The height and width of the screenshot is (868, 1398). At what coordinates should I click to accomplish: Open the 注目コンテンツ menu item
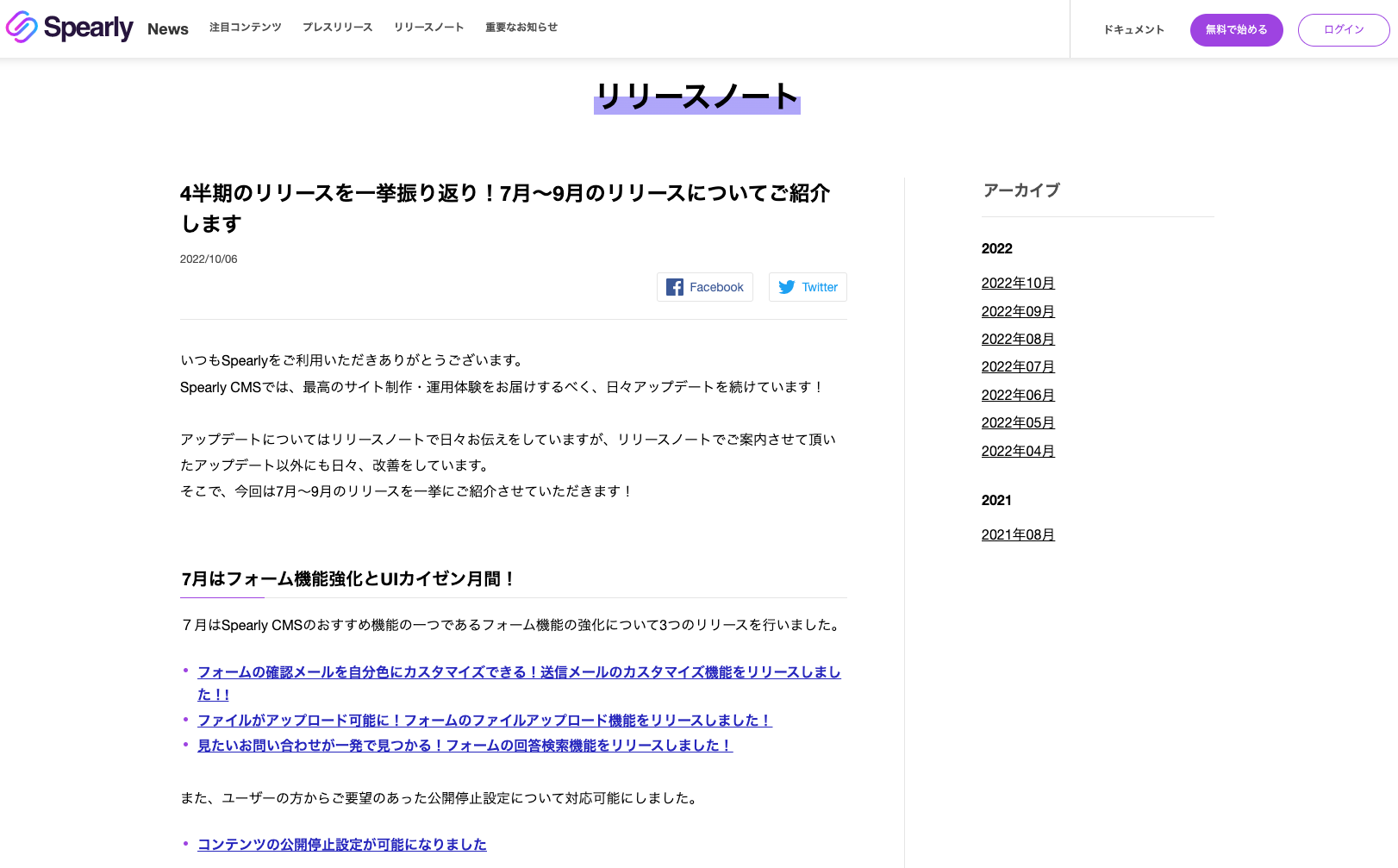246,28
